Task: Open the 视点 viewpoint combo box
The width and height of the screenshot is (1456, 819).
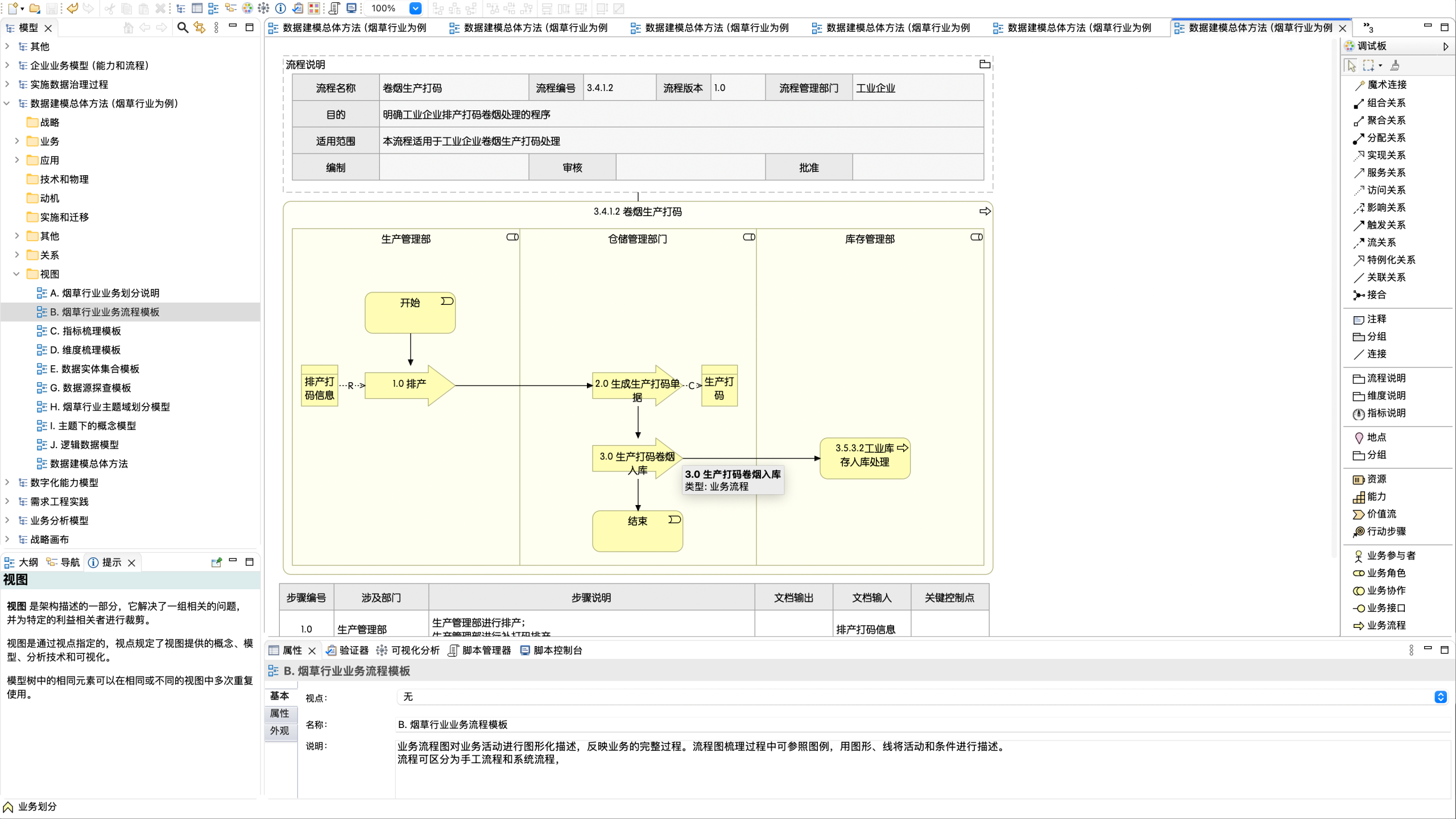Action: [923, 697]
